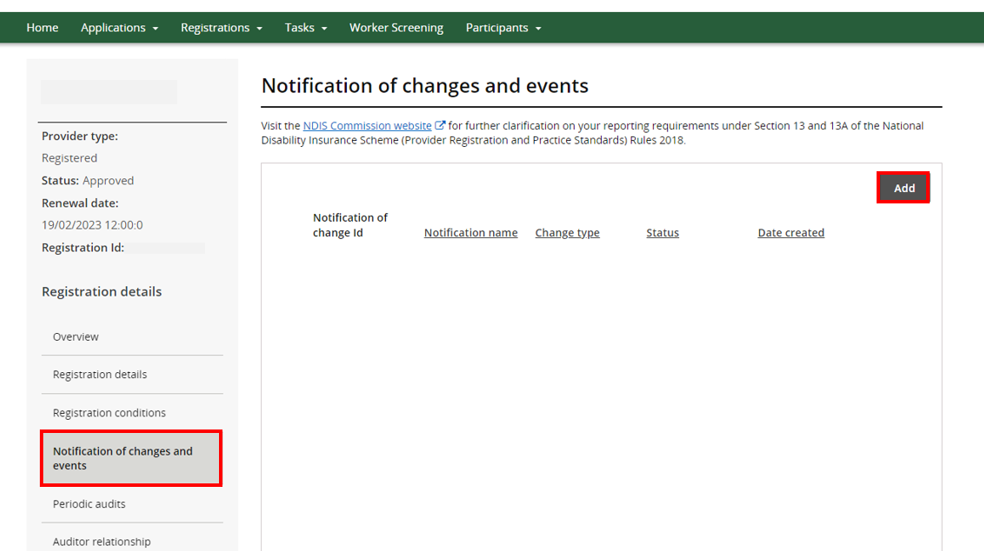Viewport: 984px width, 551px height.
Task: Expand the Registrations dropdown menu
Action: [x=221, y=28]
